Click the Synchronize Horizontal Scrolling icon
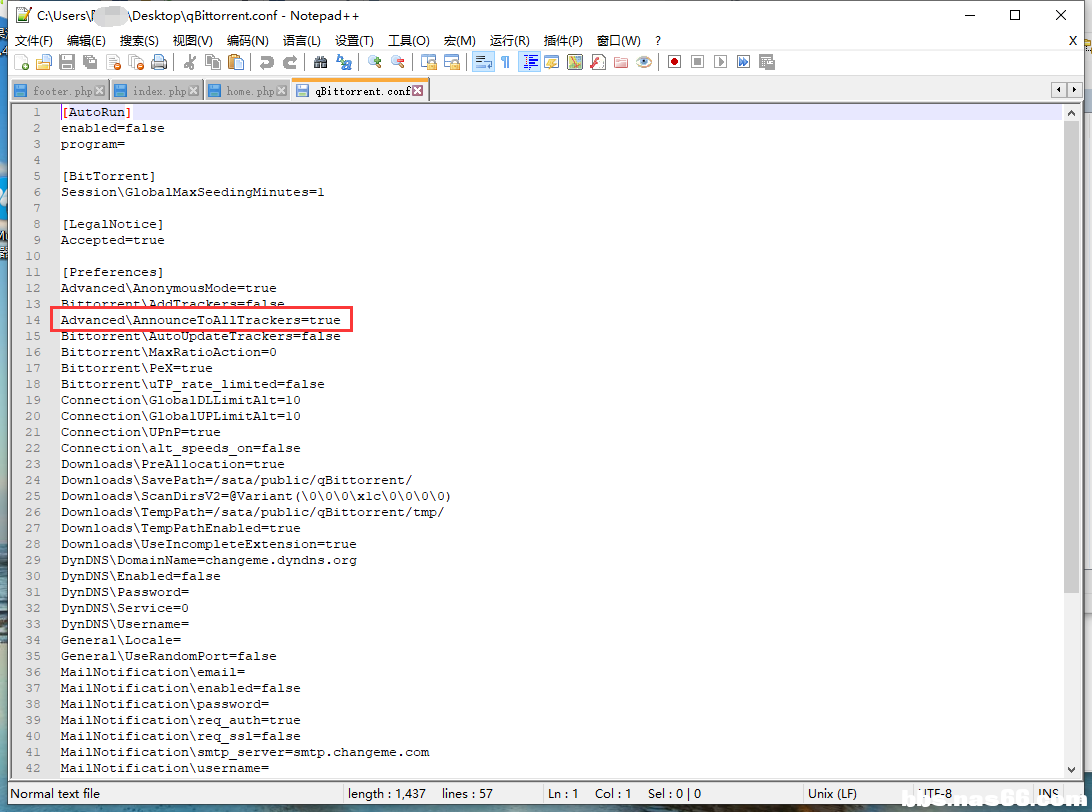Viewport: 1092px width, 812px height. (x=451, y=63)
